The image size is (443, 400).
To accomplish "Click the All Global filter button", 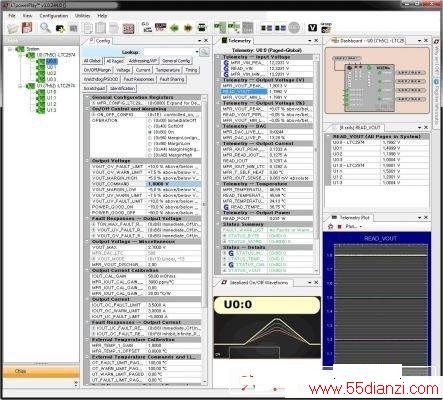I will 92,61.
